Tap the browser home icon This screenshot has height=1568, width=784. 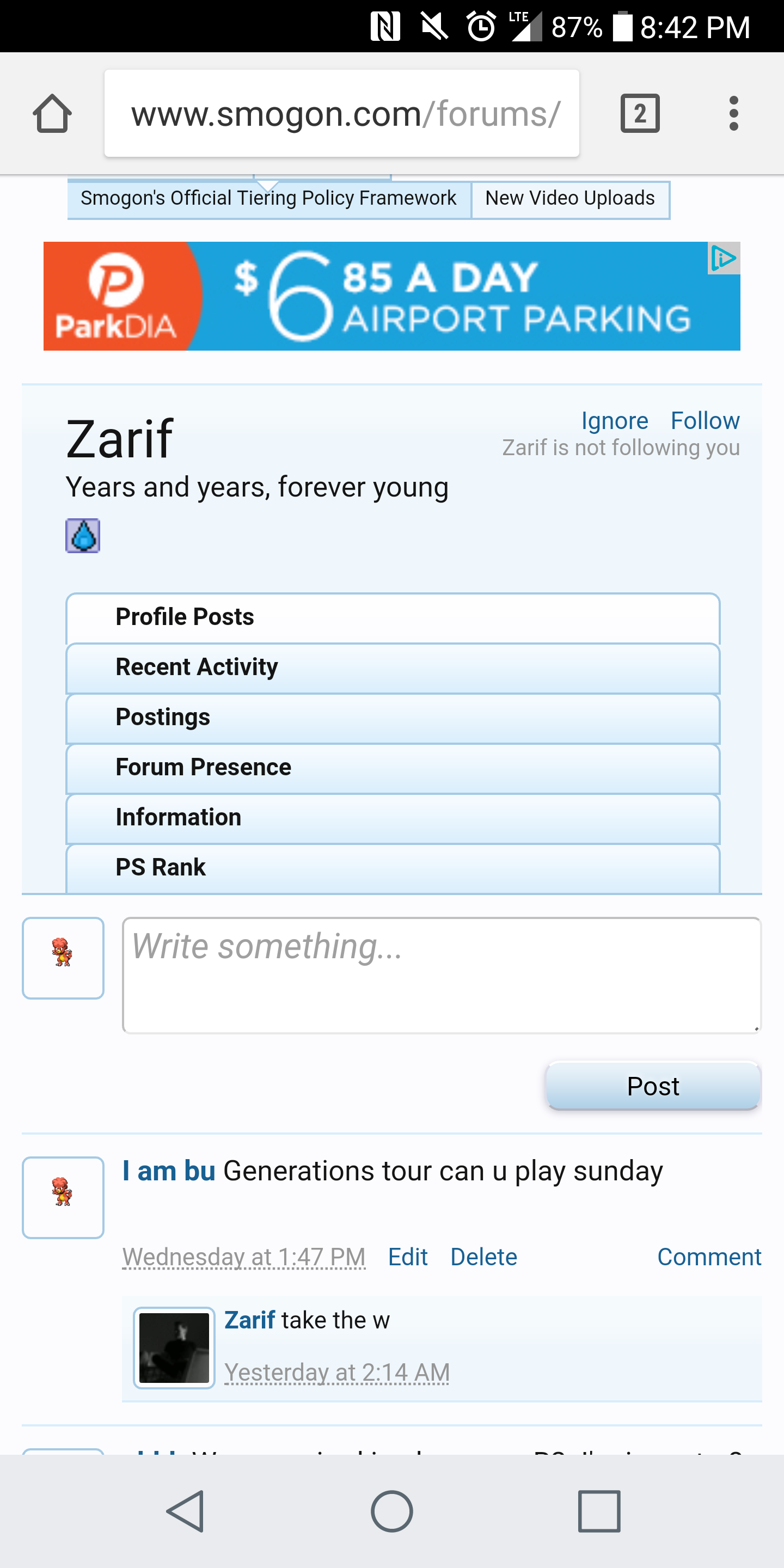pyautogui.click(x=52, y=113)
